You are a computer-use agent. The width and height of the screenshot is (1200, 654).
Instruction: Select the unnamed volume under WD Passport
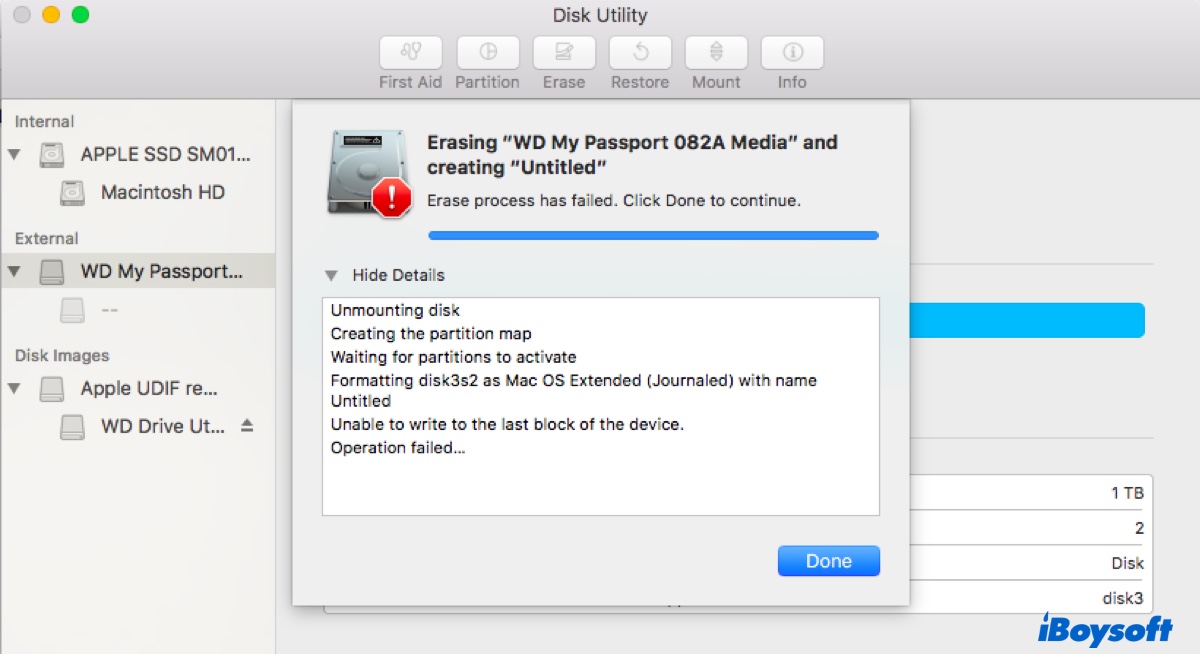(x=109, y=310)
